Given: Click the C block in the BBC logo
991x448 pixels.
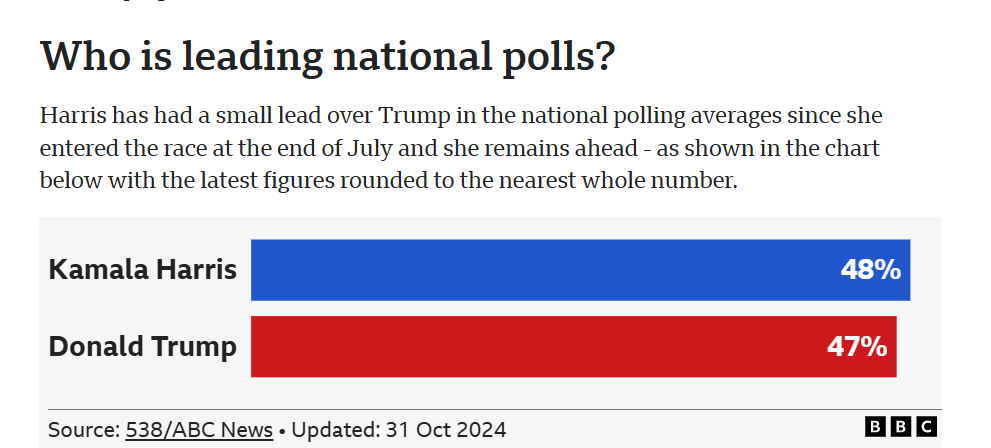Looking at the screenshot, I should point(927,427).
